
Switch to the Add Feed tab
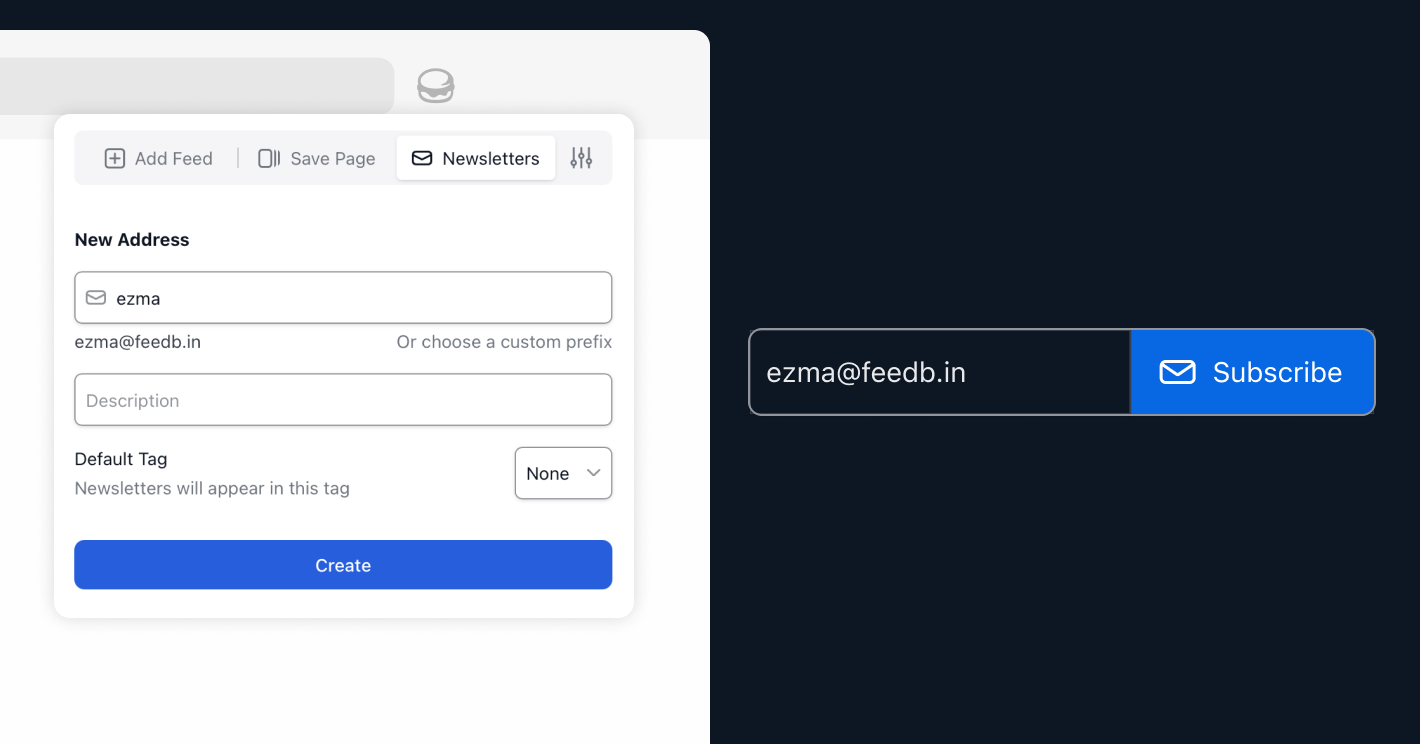(x=159, y=158)
